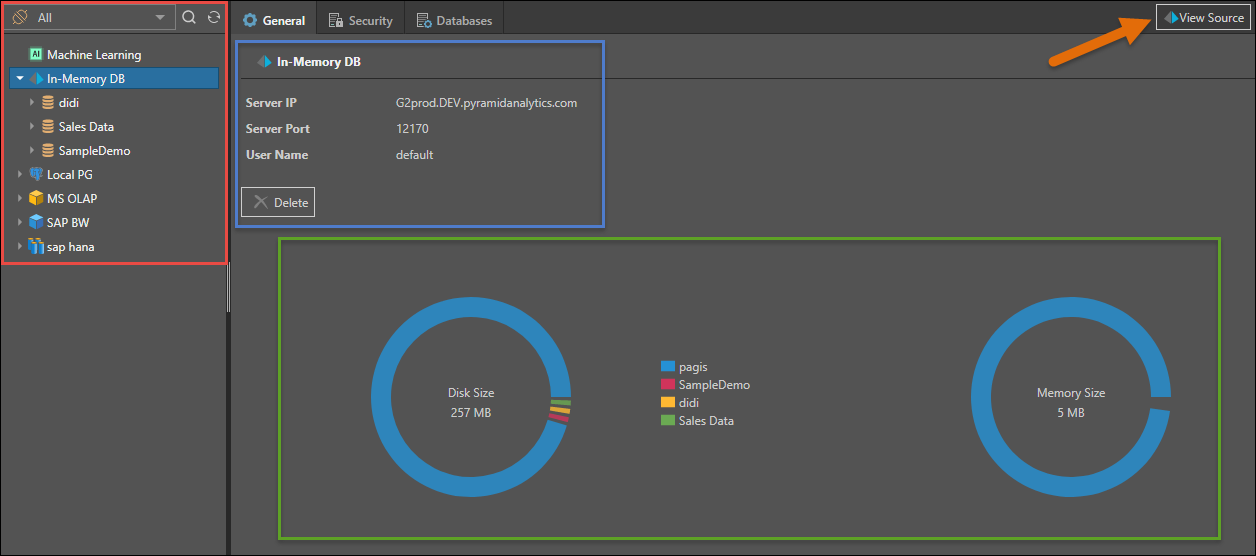Click the SAP BW server icon
This screenshot has width=1256, height=556.
pyautogui.click(x=36, y=222)
